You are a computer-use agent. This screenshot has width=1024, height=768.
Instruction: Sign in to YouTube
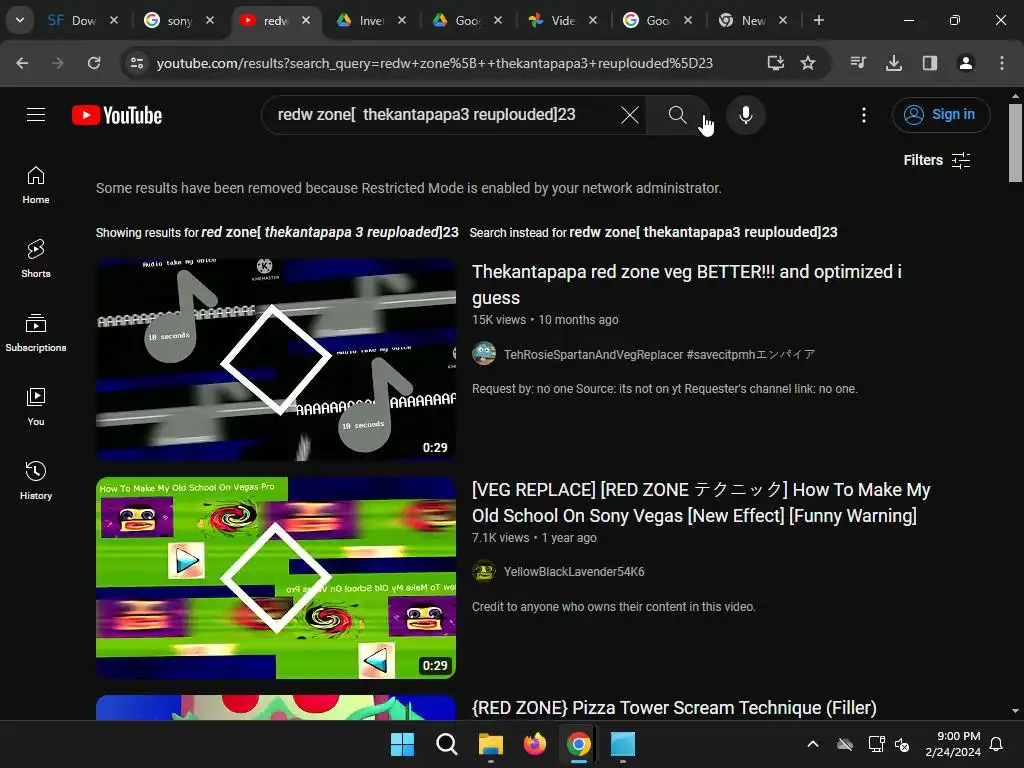click(940, 115)
